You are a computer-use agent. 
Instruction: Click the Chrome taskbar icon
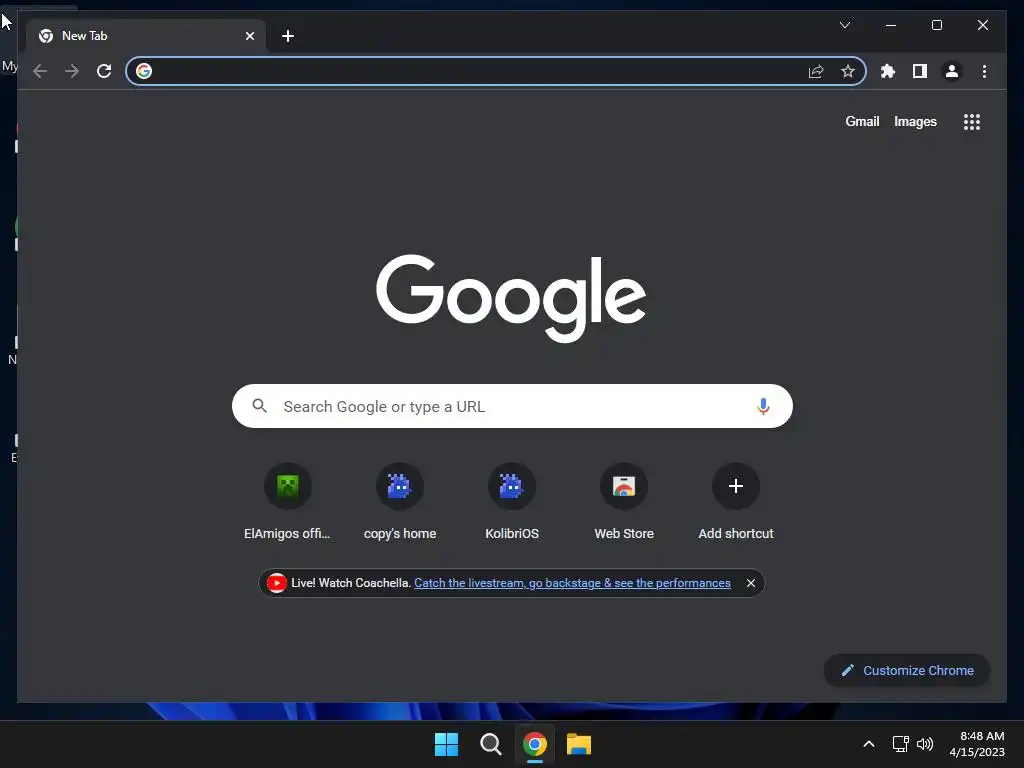[x=535, y=744]
